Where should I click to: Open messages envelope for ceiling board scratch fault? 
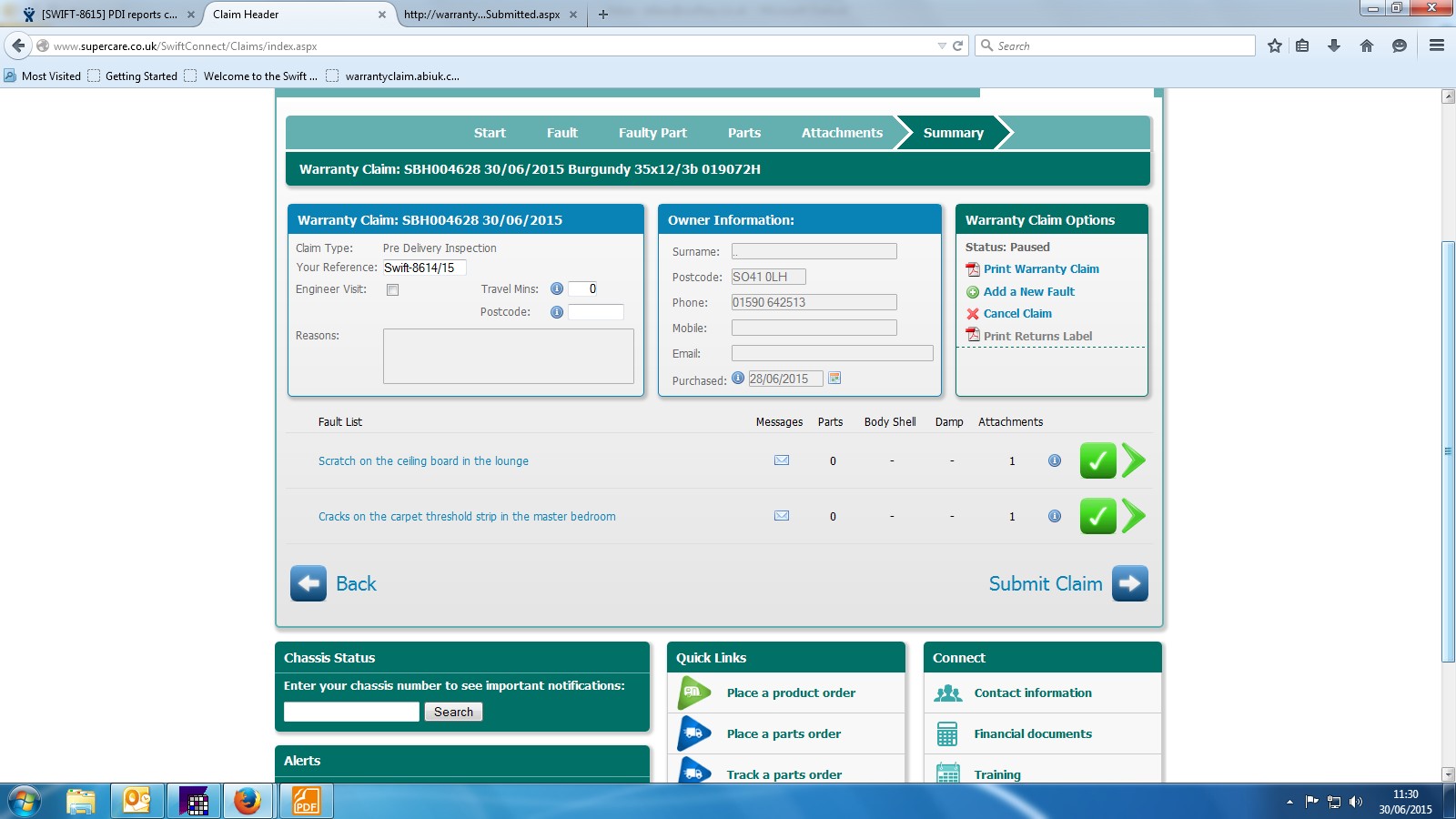[x=782, y=460]
